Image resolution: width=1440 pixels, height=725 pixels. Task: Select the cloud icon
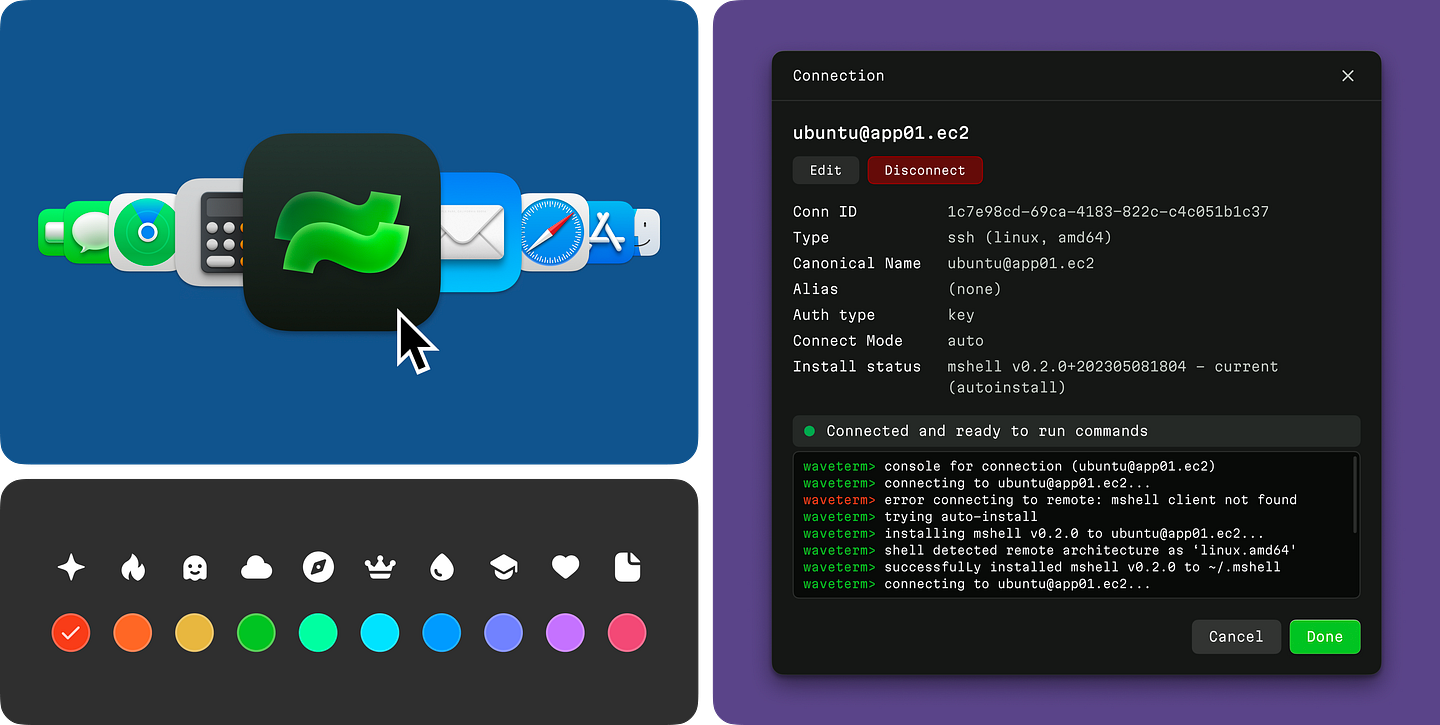click(x=257, y=569)
